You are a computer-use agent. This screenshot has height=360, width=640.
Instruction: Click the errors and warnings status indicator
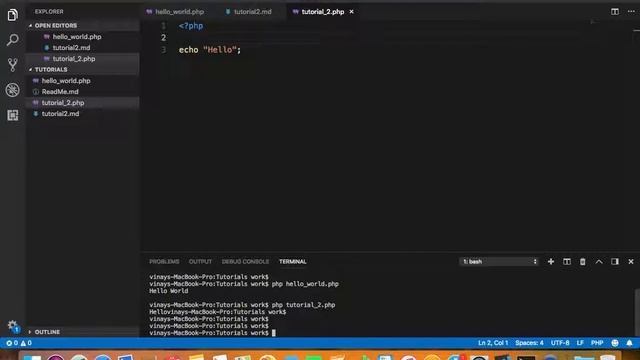19,343
